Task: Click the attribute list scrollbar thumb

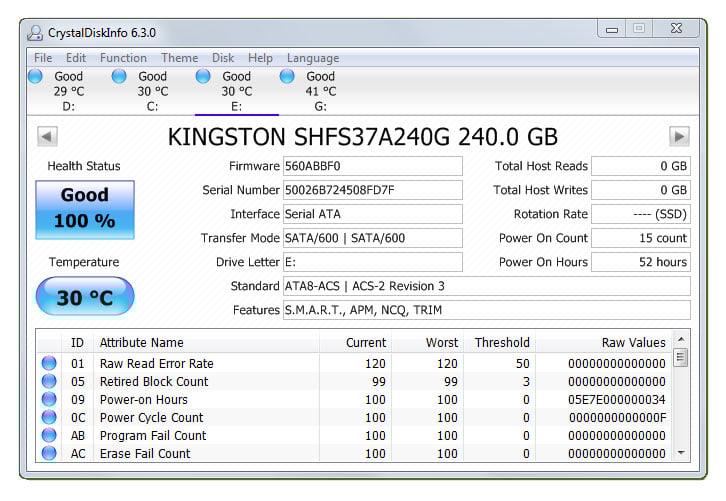Action: [x=681, y=357]
